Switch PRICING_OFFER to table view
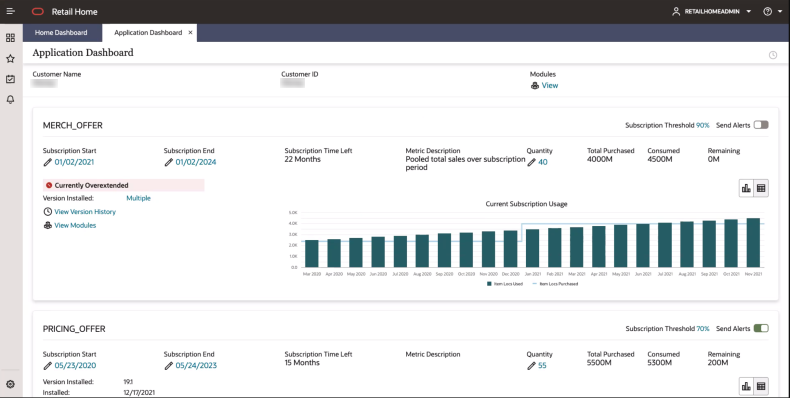790x398 pixels. [x=761, y=386]
